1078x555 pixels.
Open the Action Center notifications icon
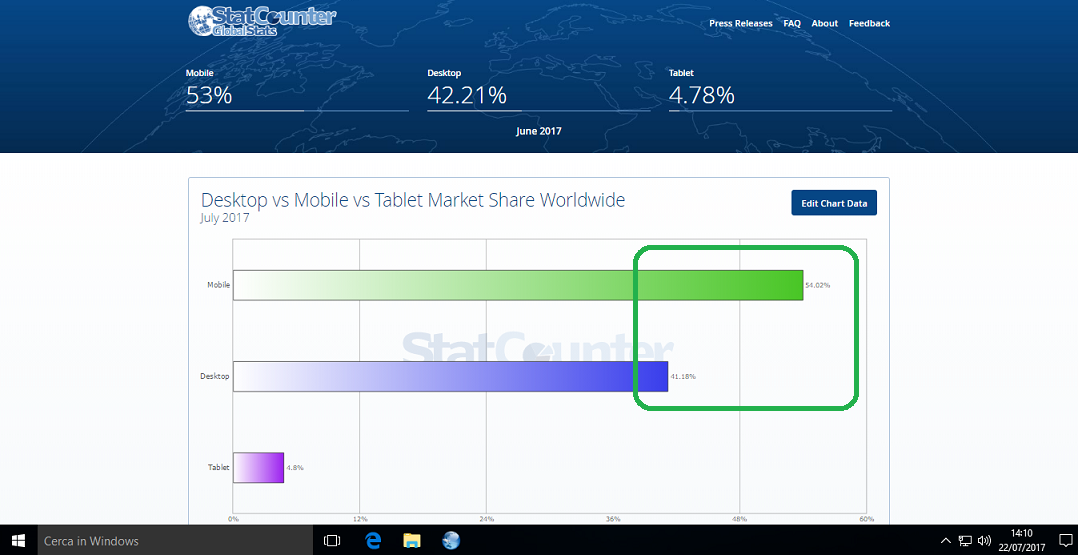tap(1065, 541)
